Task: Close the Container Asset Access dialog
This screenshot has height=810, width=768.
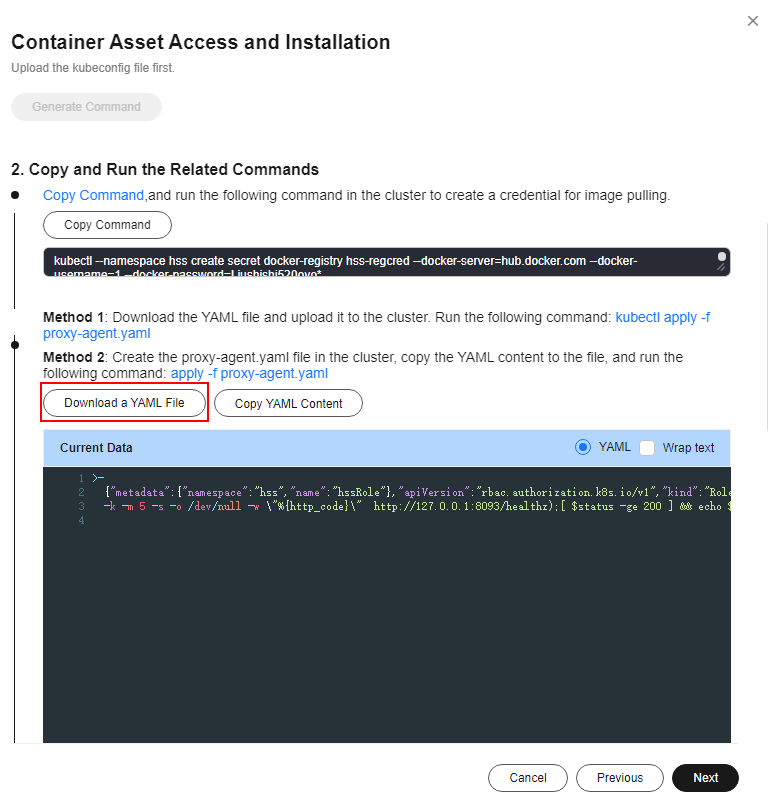Action: 753,21
